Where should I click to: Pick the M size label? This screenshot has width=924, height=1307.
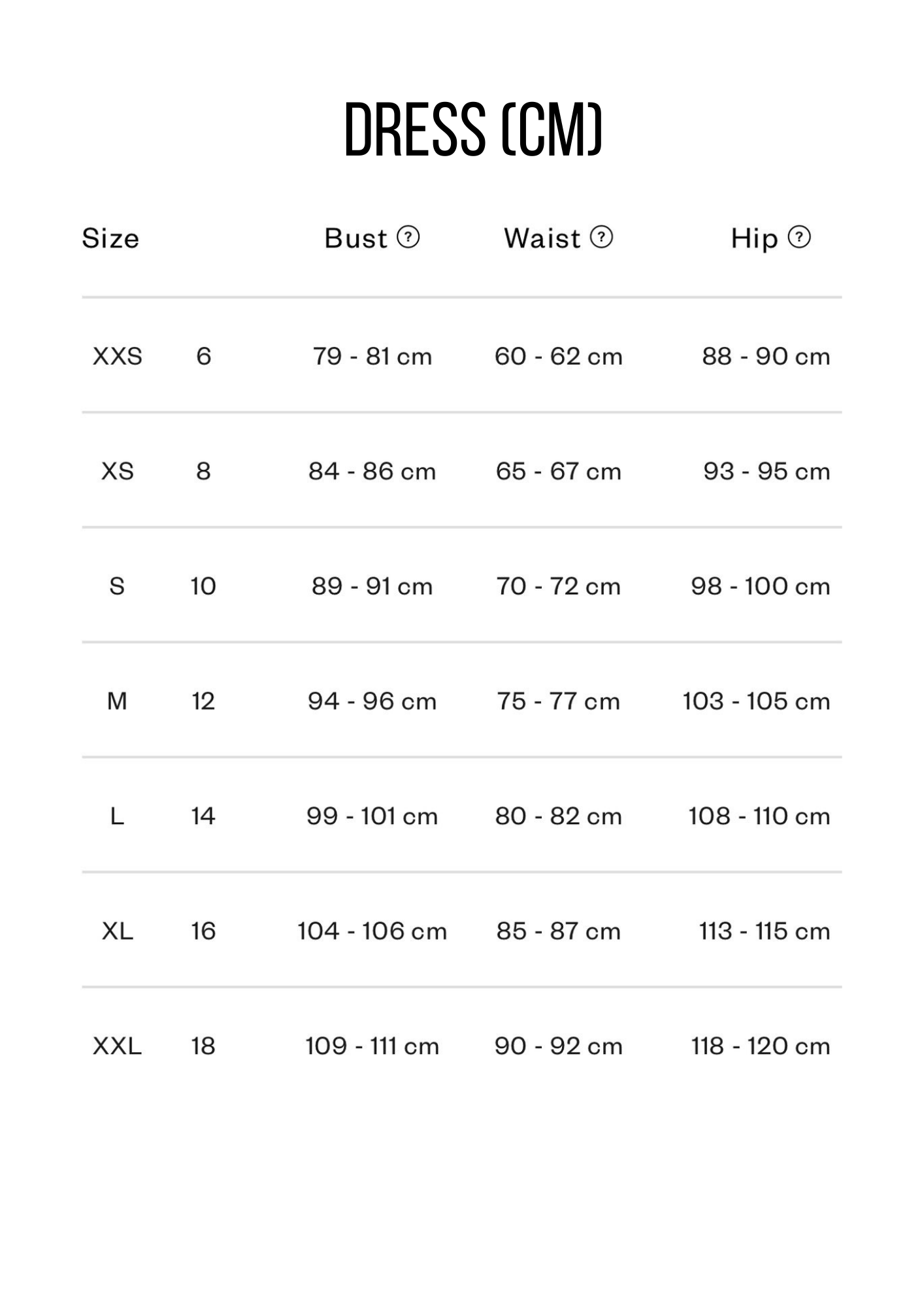coord(117,701)
